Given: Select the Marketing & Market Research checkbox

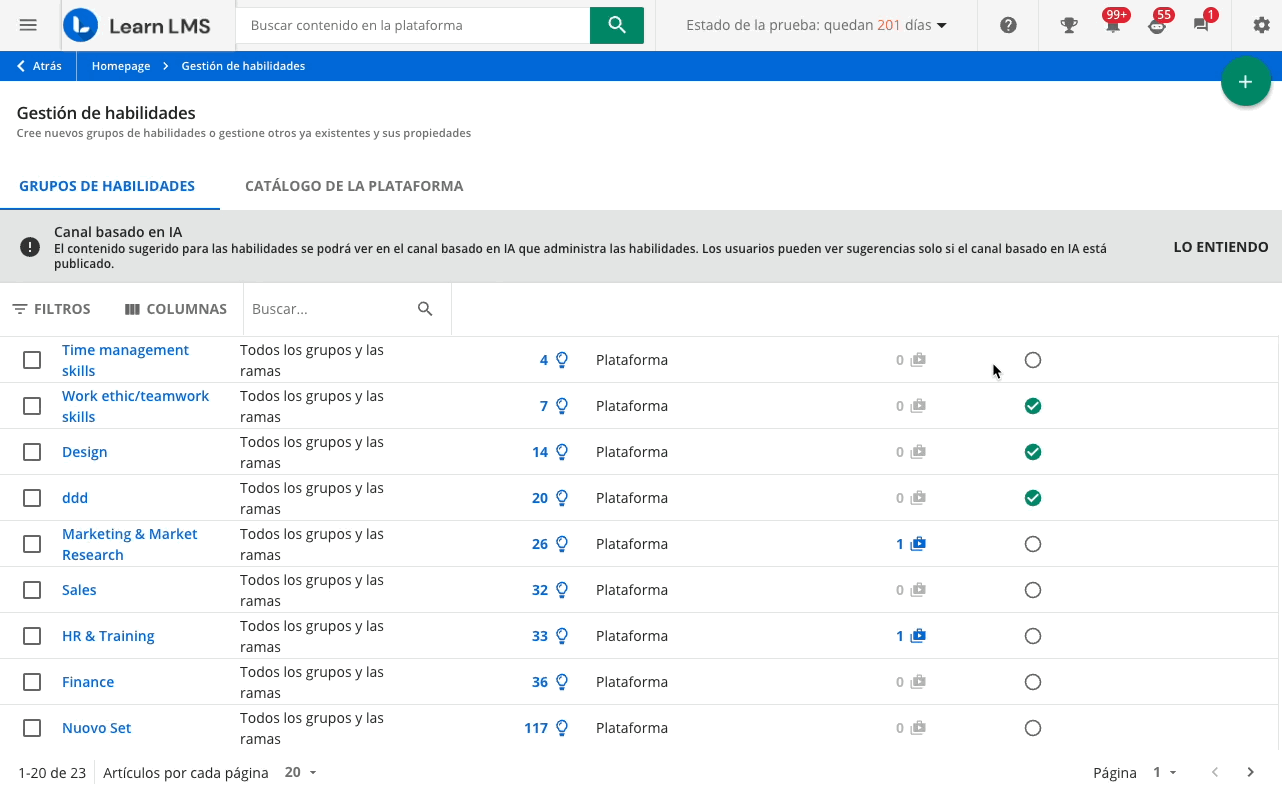Looking at the screenshot, I should click(x=32, y=544).
